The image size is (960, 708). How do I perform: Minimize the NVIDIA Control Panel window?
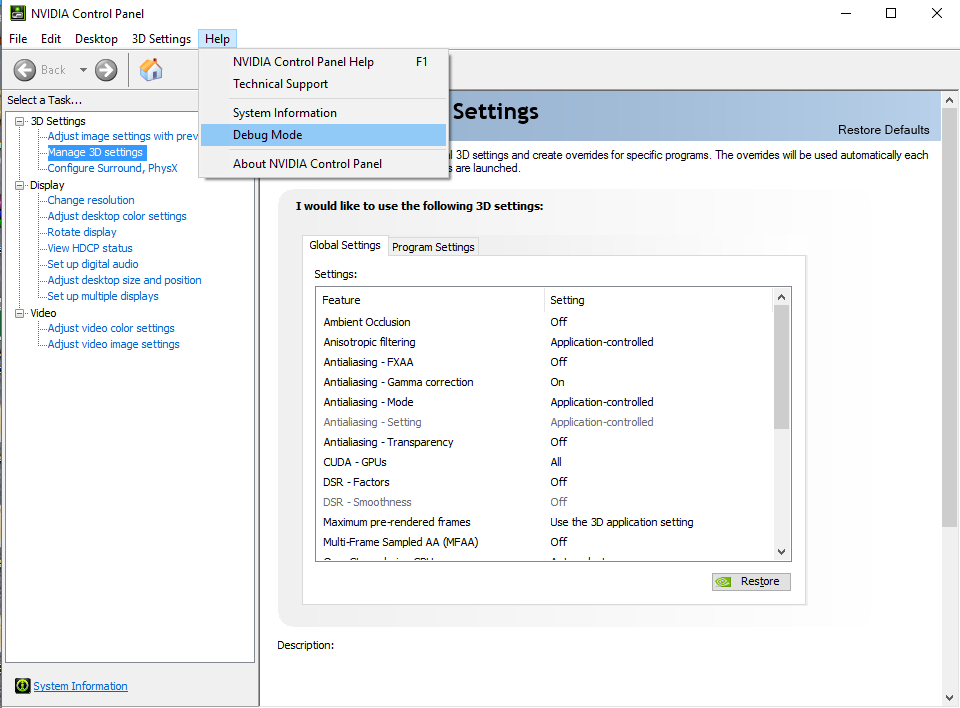(846, 13)
